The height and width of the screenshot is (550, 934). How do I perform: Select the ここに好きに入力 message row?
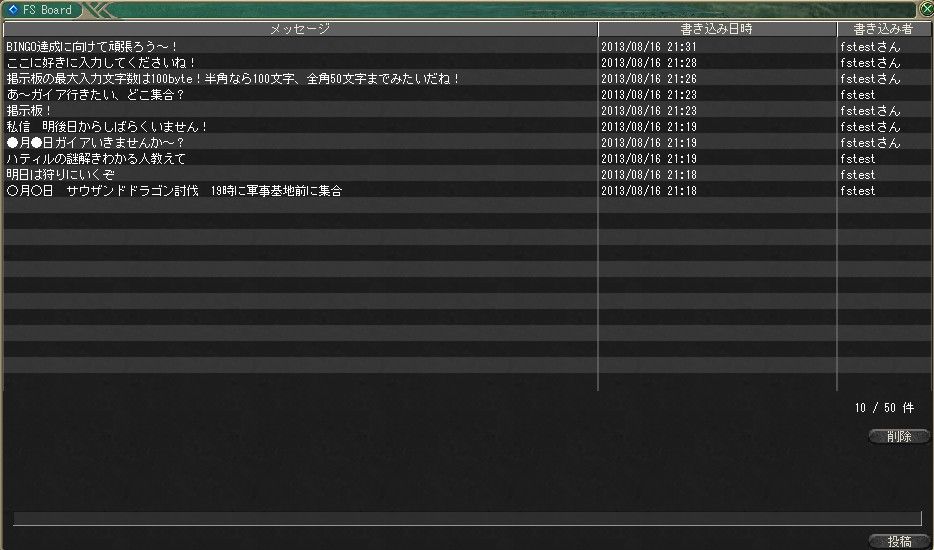click(467, 62)
